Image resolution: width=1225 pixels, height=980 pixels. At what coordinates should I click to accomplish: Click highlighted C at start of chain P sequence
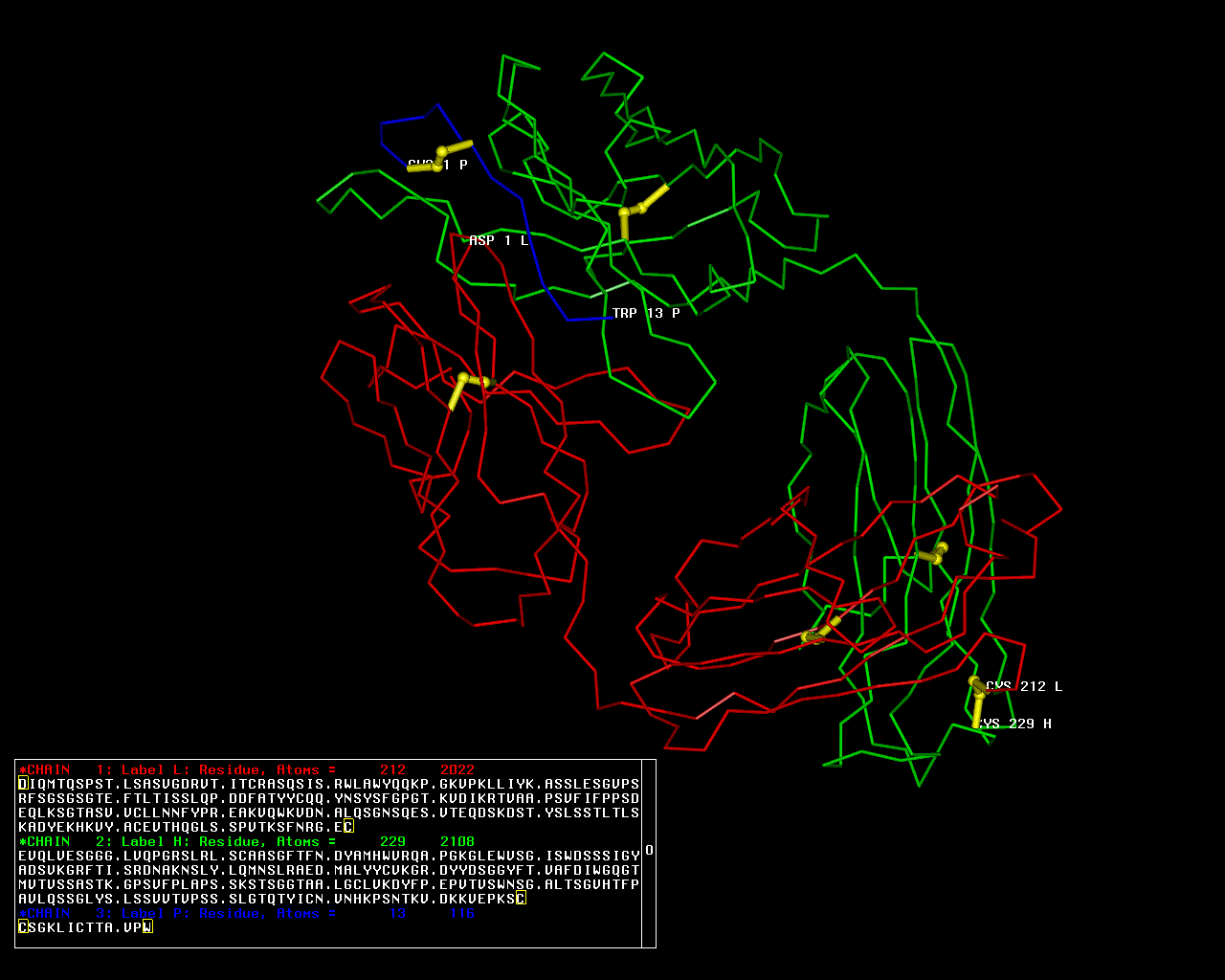[23, 927]
